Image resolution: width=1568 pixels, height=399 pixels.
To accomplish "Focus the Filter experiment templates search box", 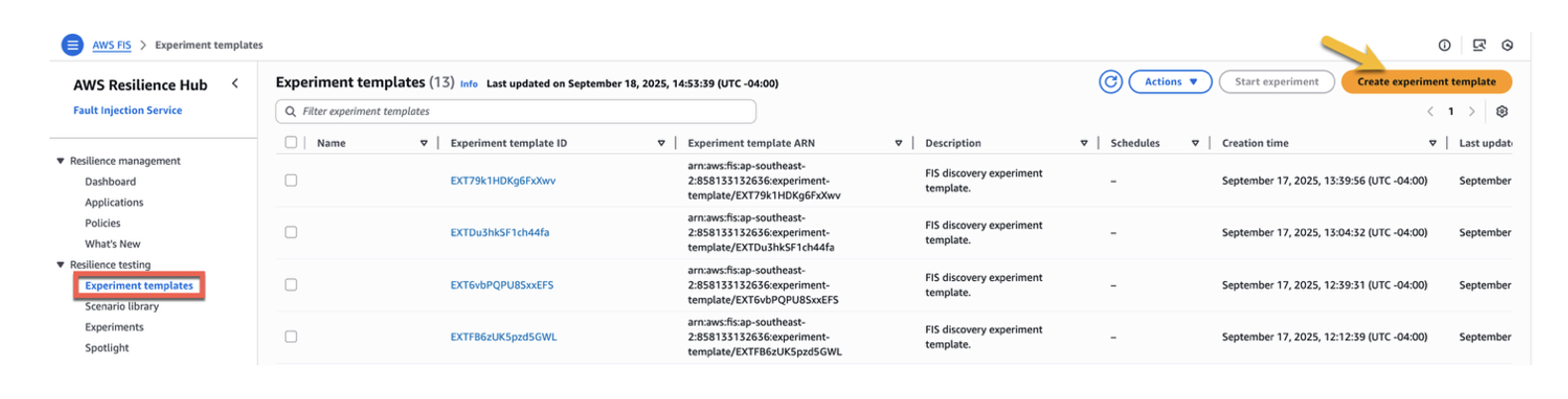I will click(516, 112).
